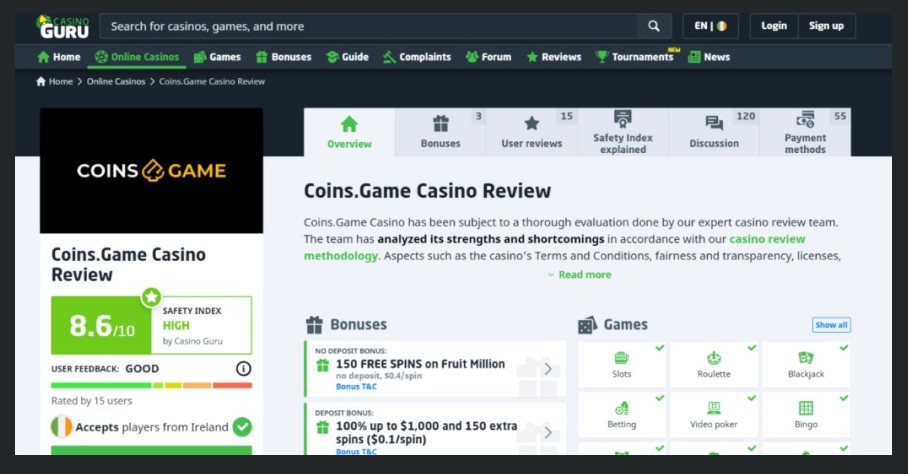908x474 pixels.
Task: Select the Betting game icon
Action: coord(621,409)
